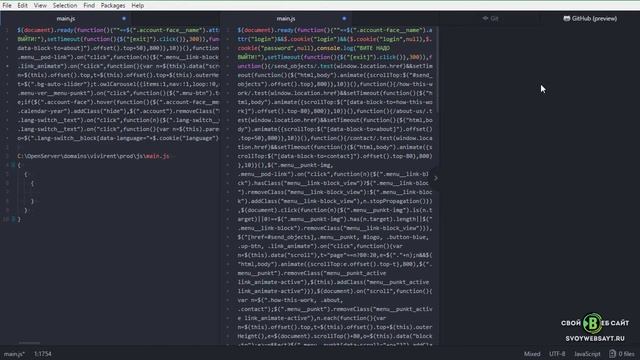
Task: Open the GitHub (preview) tab
Action: 590,18
